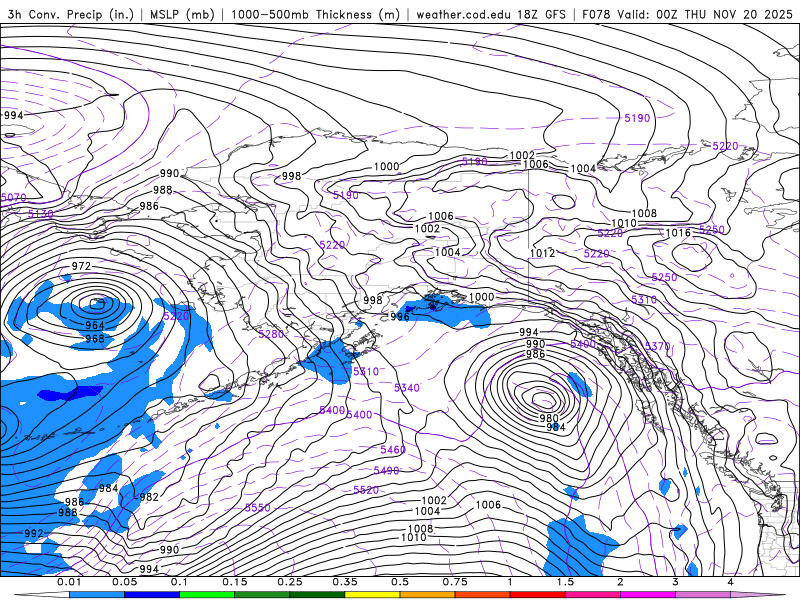800x600 pixels.
Task: Click the 996 isobar label
Action: tap(399, 316)
